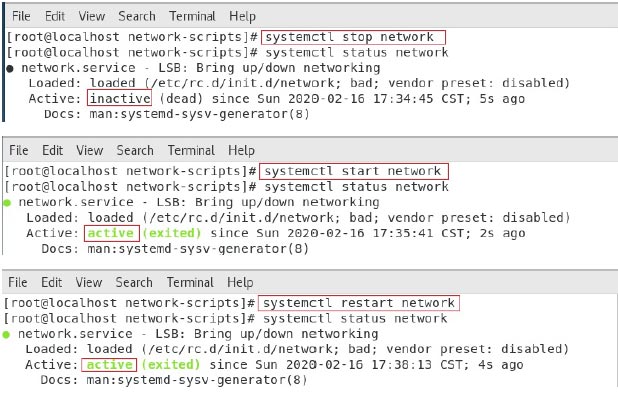This screenshot has height=393, width=618.
Task: Open Search menu in middle terminal
Action: [135, 150]
